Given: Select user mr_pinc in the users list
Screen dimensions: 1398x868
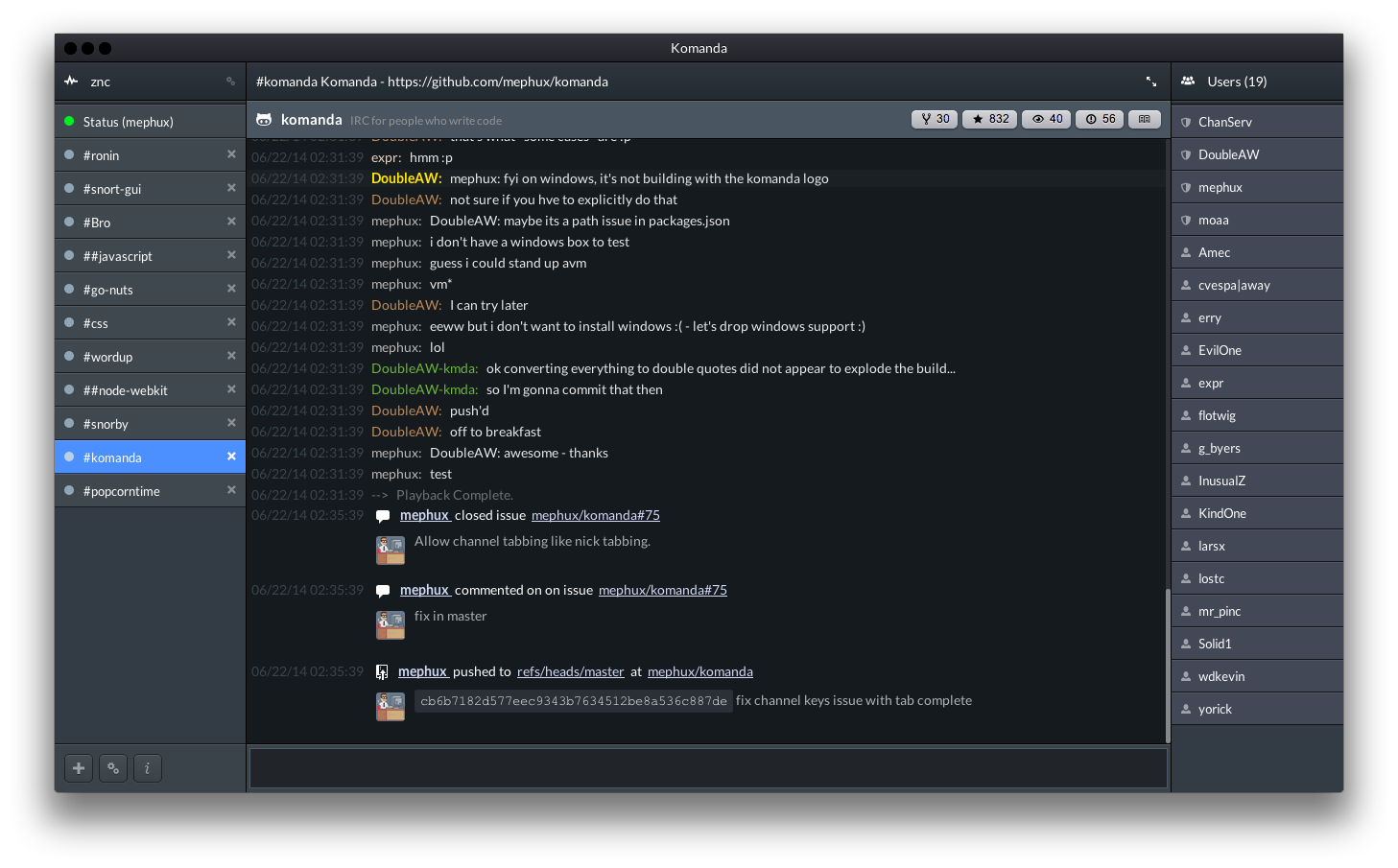Looking at the screenshot, I should (x=1257, y=611).
